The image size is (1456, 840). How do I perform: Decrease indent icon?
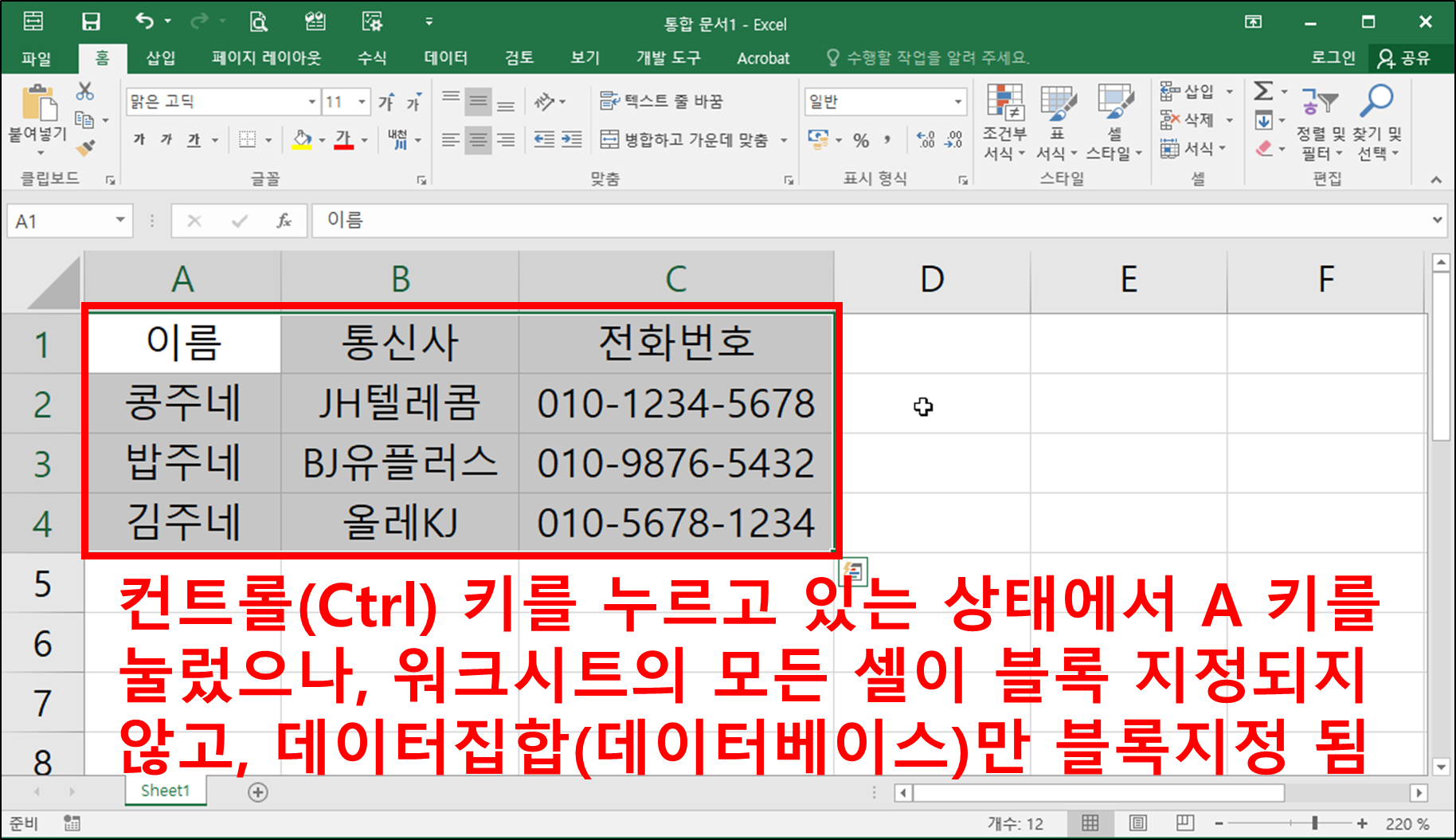point(544,139)
